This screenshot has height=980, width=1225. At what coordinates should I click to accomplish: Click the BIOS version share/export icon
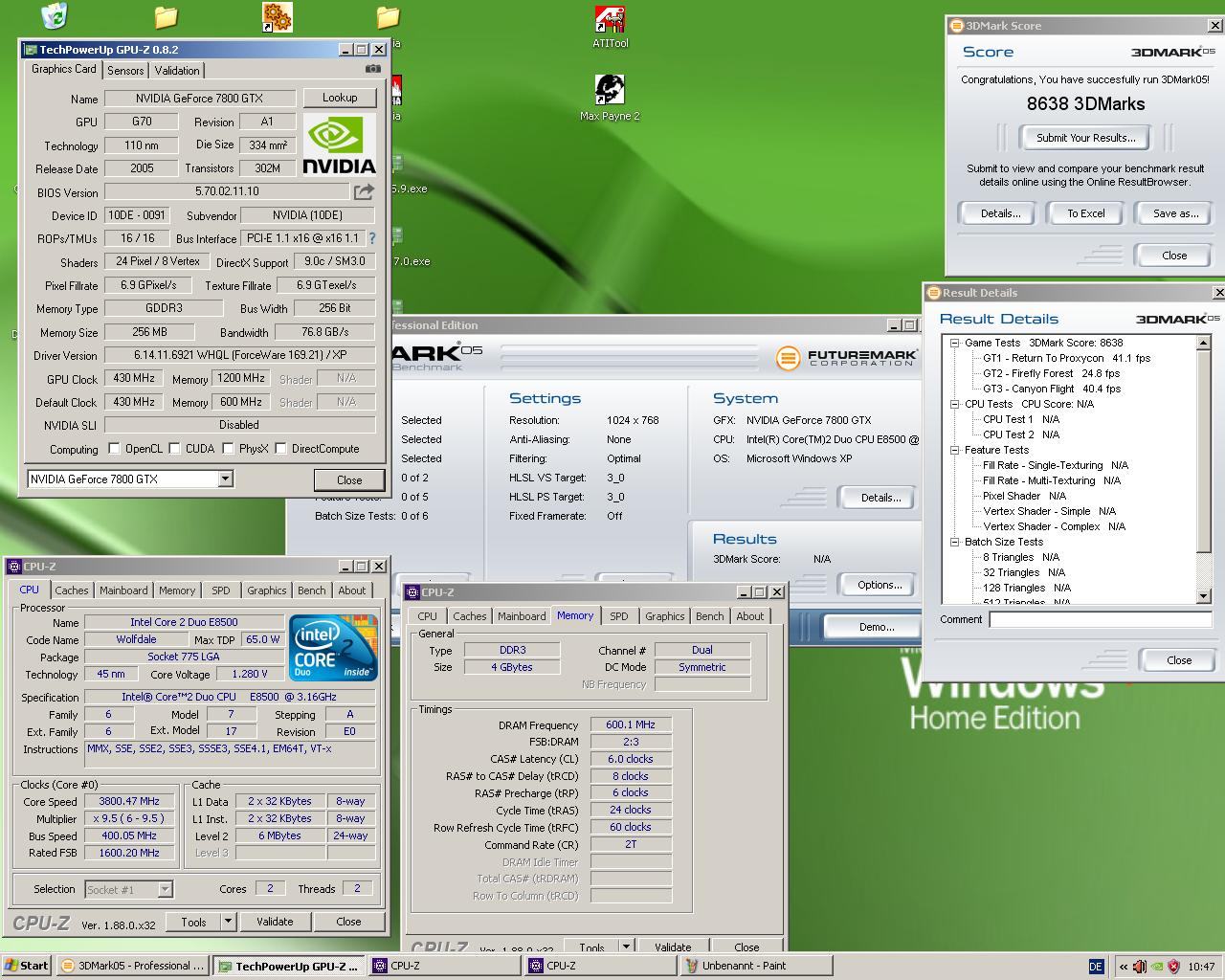364,191
